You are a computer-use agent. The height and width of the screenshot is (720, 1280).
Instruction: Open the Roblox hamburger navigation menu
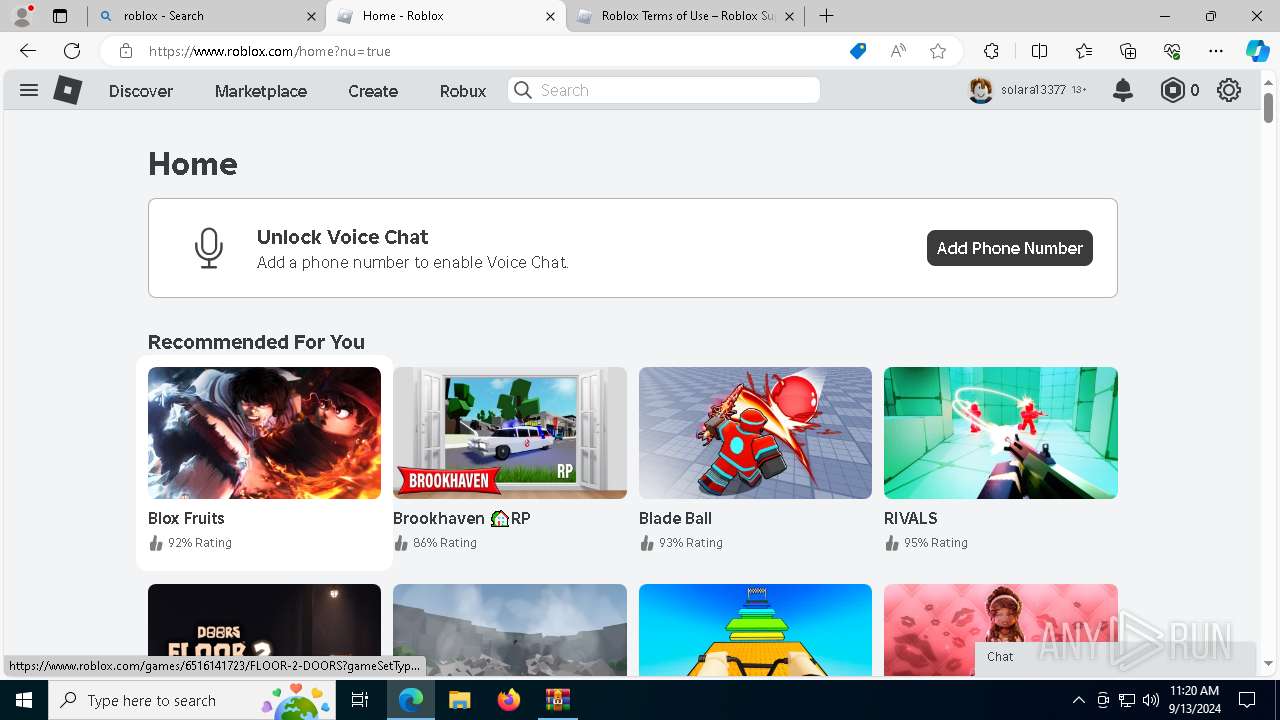(29, 90)
